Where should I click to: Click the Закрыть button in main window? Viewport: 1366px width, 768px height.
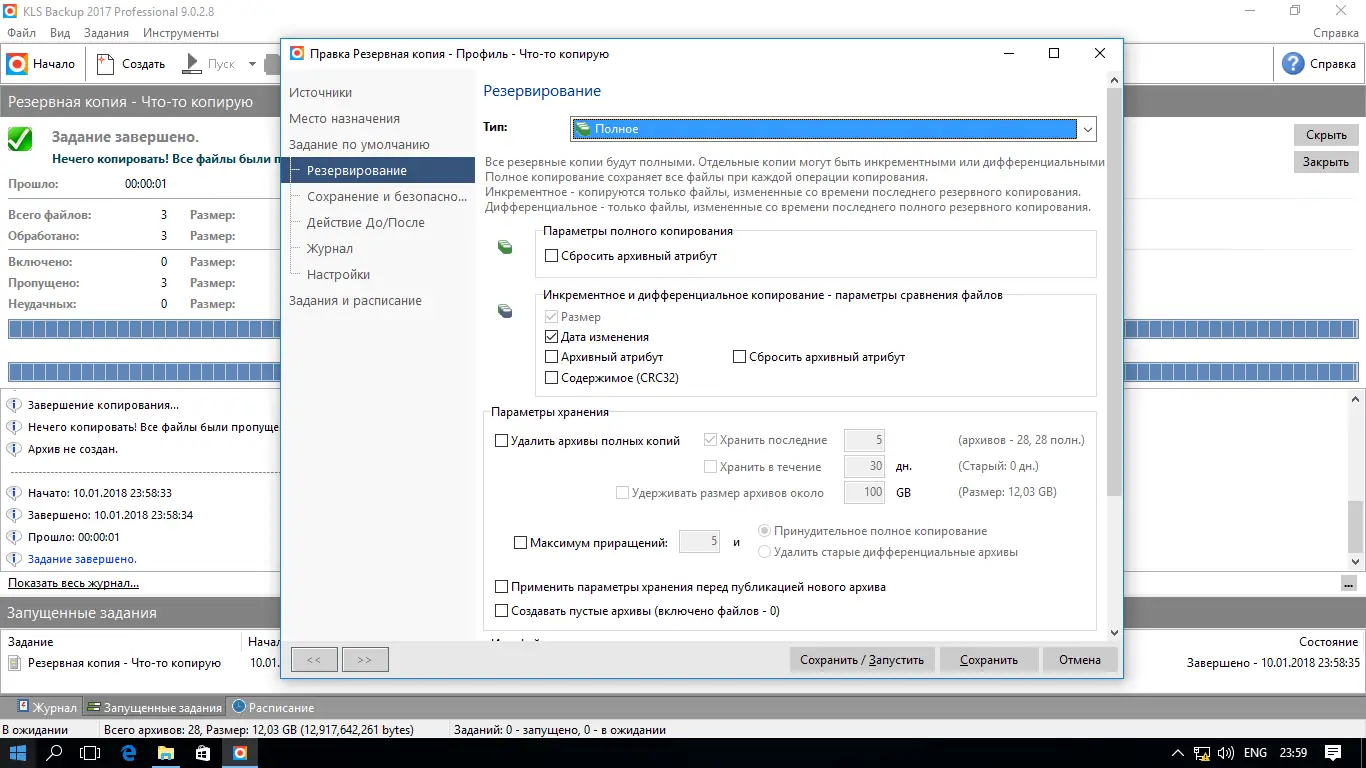(x=1326, y=162)
